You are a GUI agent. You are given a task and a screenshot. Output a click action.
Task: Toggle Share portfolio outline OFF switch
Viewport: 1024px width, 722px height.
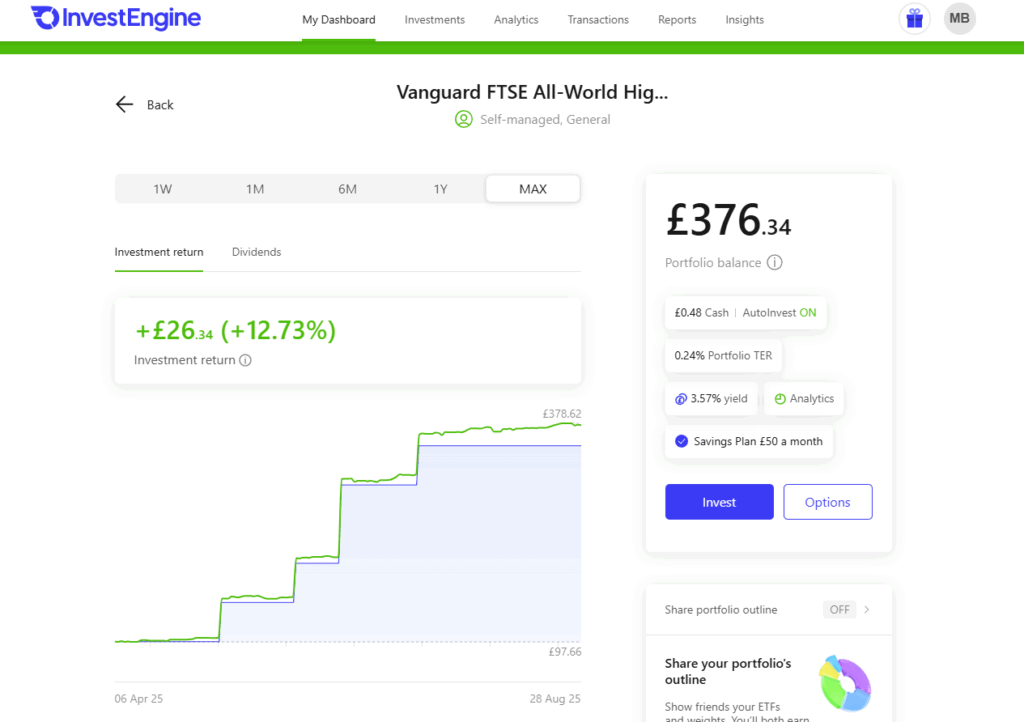[839, 610]
